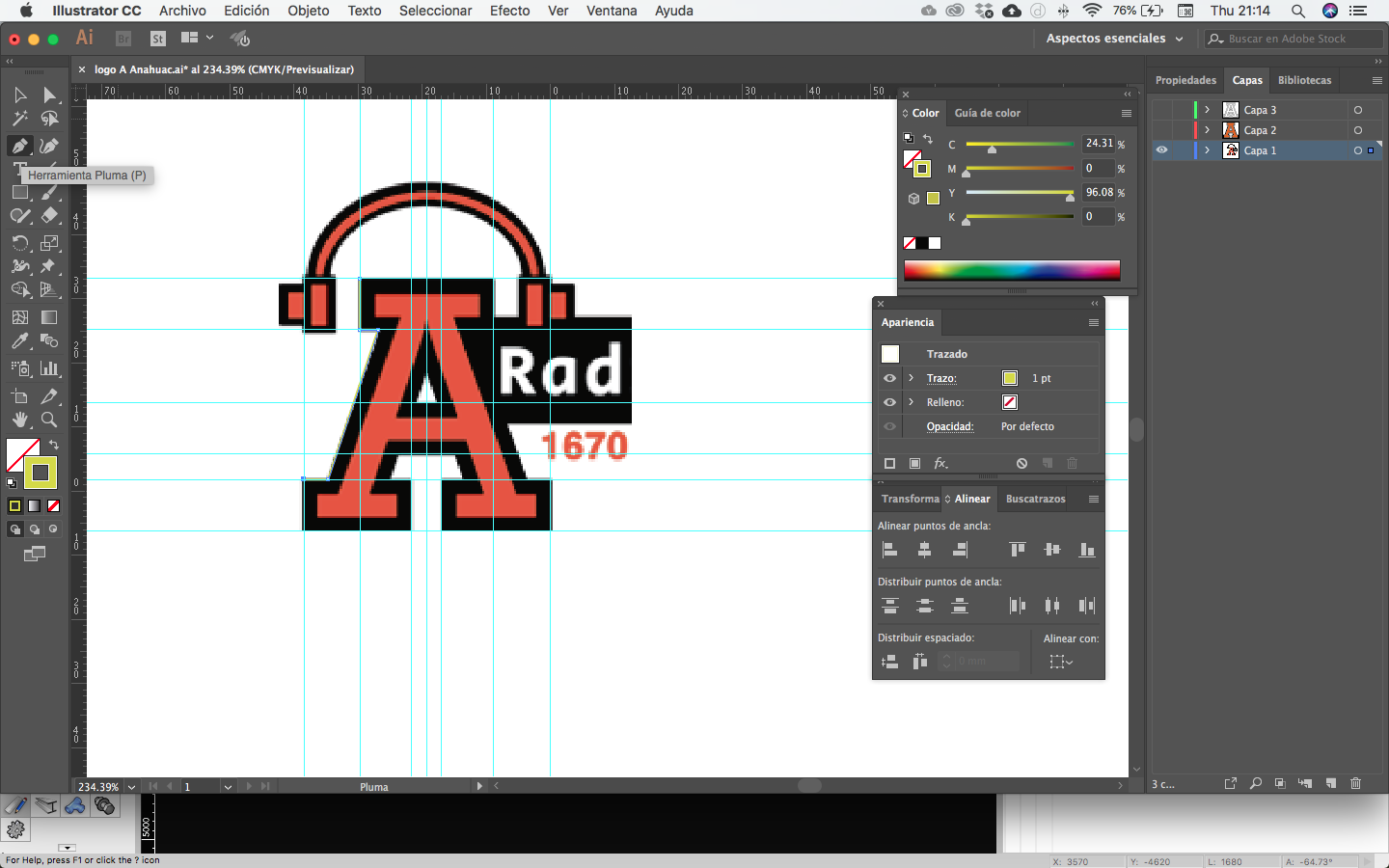This screenshot has width=1389, height=868.
Task: Pick the Eraser tool
Action: pos(49,216)
